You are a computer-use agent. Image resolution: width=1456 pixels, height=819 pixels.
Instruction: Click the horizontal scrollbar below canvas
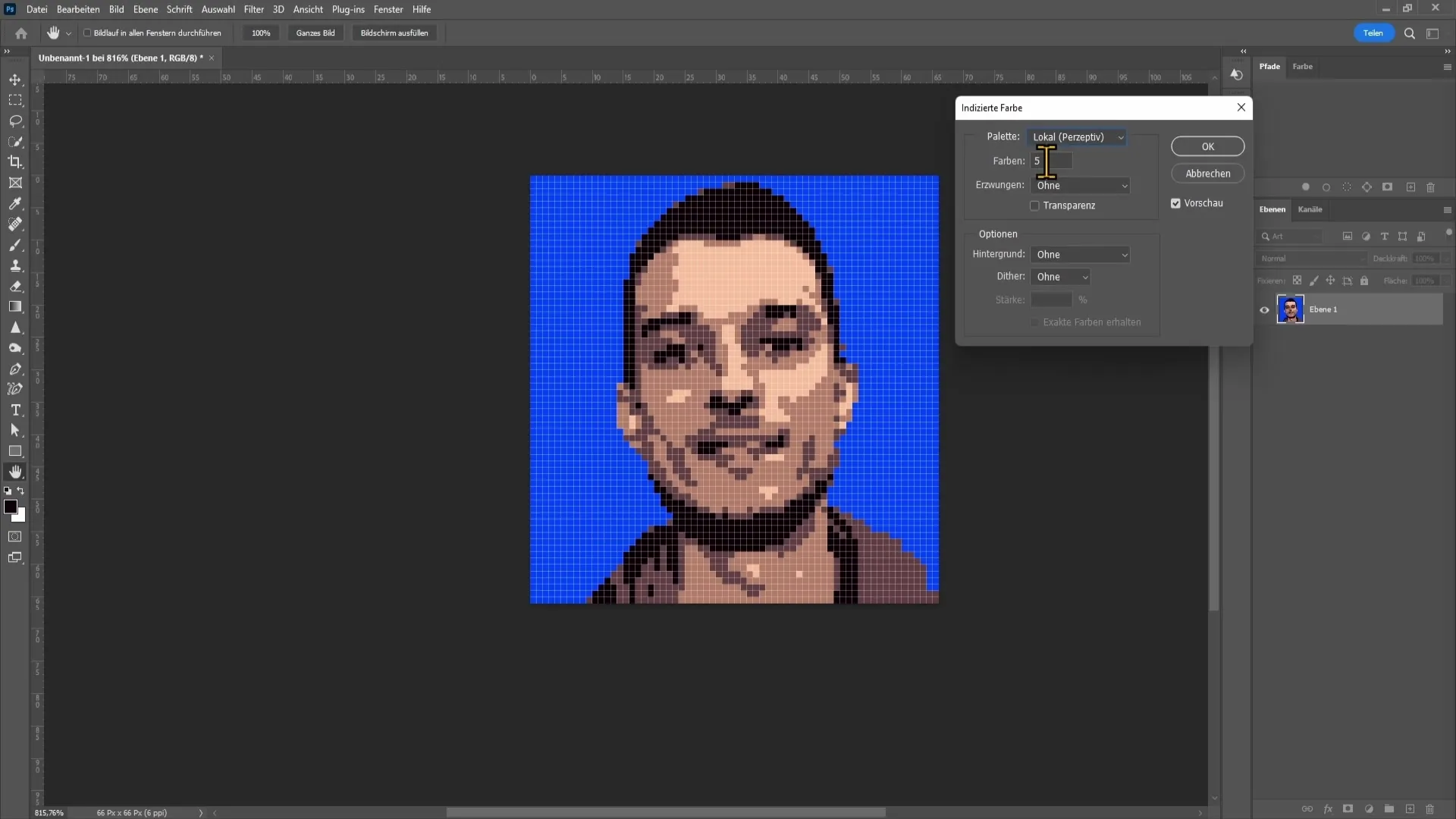click(x=666, y=813)
